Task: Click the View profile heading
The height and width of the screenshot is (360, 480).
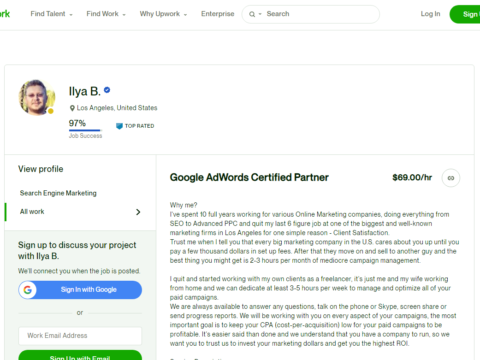Action: coord(41,169)
